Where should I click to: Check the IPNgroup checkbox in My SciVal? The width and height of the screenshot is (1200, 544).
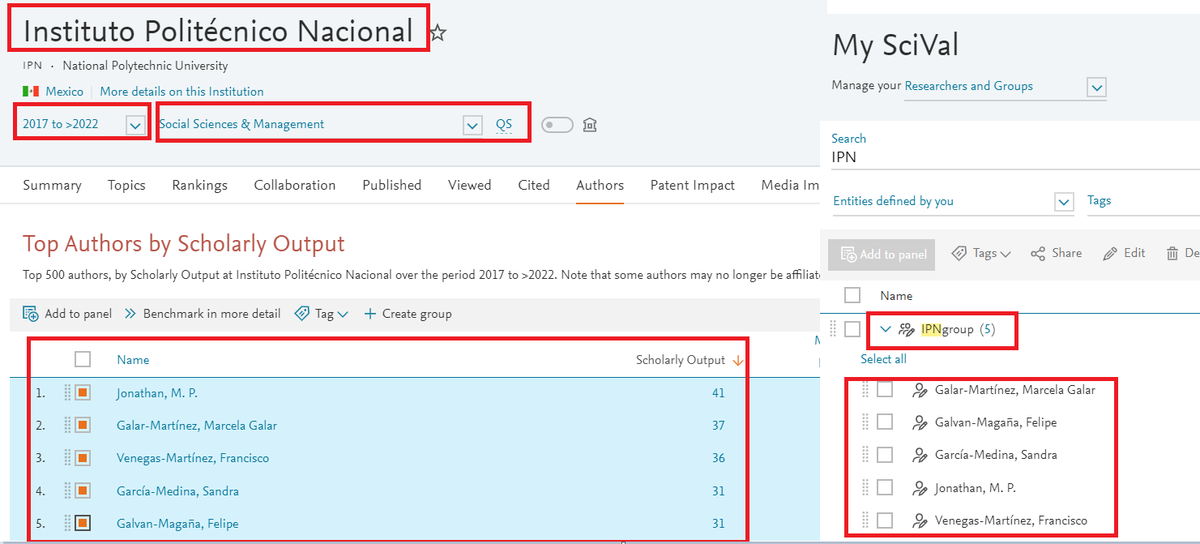click(852, 329)
